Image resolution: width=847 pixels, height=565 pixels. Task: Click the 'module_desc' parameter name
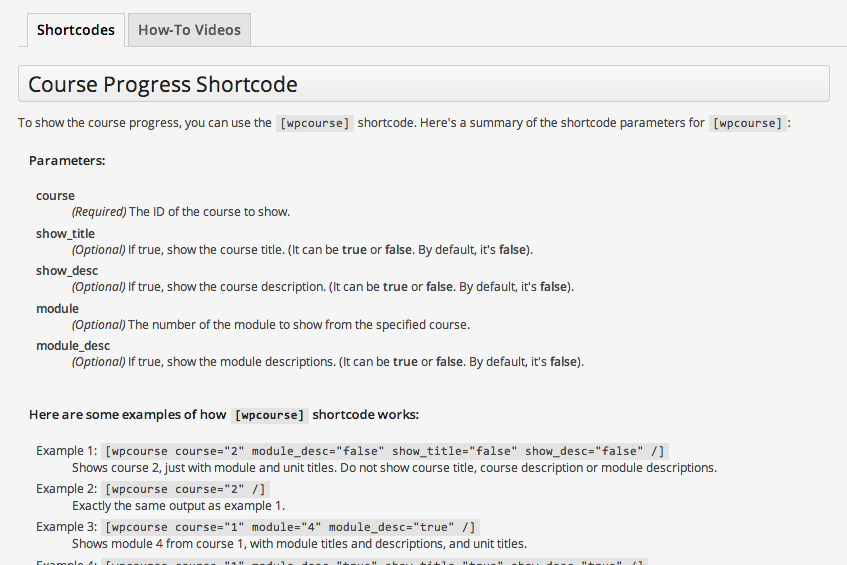click(73, 345)
